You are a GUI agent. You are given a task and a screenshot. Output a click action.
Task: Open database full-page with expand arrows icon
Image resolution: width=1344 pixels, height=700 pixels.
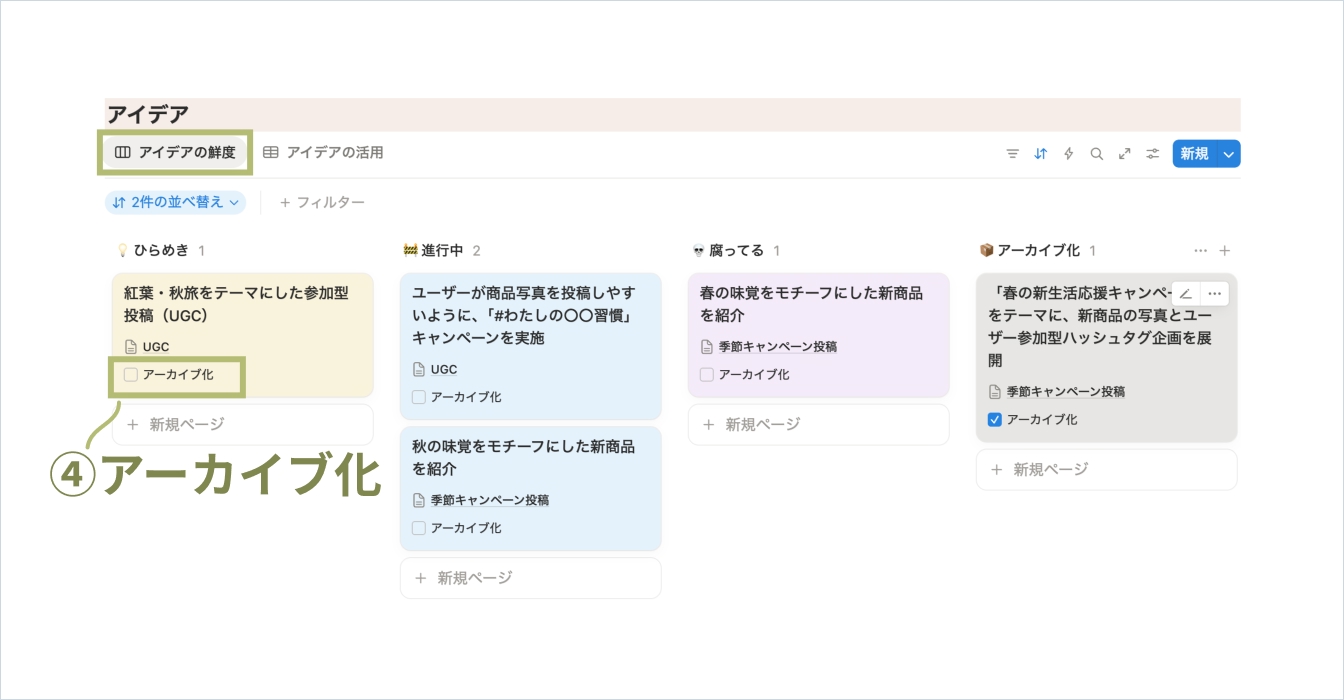point(1124,154)
